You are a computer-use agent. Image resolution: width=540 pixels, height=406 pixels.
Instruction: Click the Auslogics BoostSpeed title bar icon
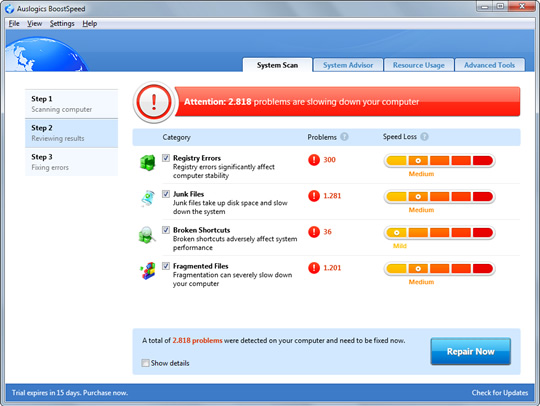click(x=9, y=9)
